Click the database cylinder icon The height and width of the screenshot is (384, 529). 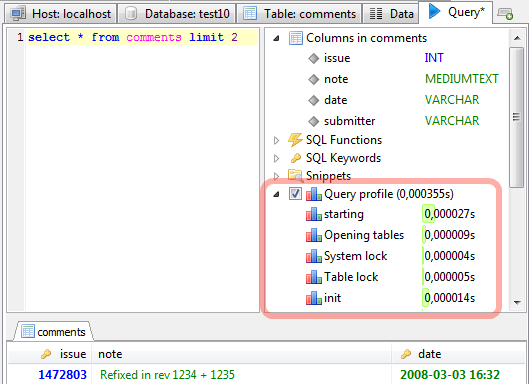131,13
